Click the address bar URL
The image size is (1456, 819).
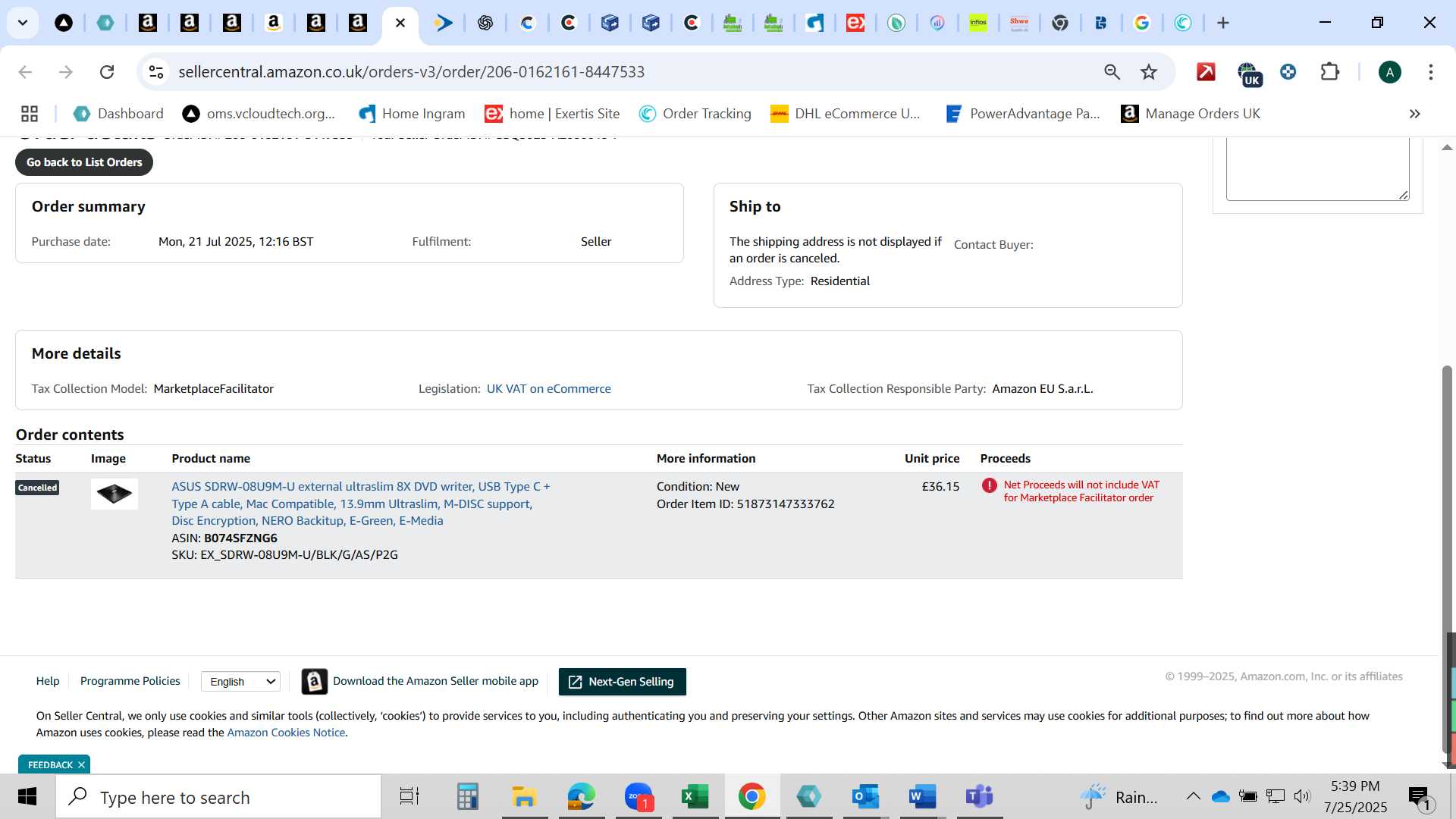411,72
